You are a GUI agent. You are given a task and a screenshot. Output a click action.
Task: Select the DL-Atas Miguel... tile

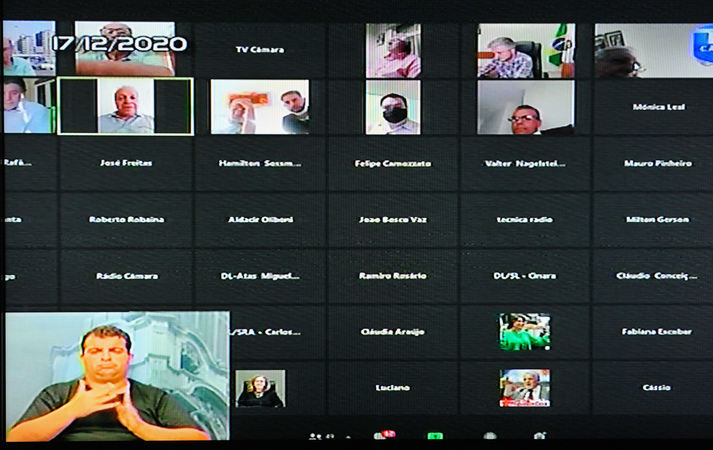click(x=260, y=276)
